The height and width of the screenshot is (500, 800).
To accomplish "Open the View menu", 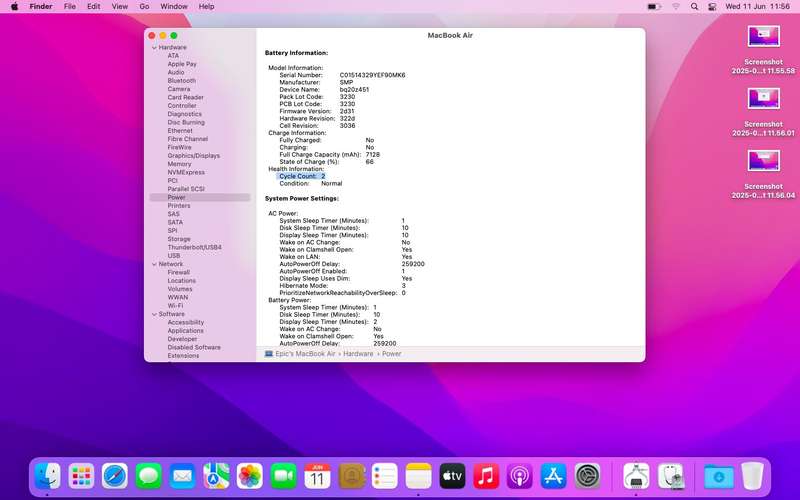I will 120,7.
